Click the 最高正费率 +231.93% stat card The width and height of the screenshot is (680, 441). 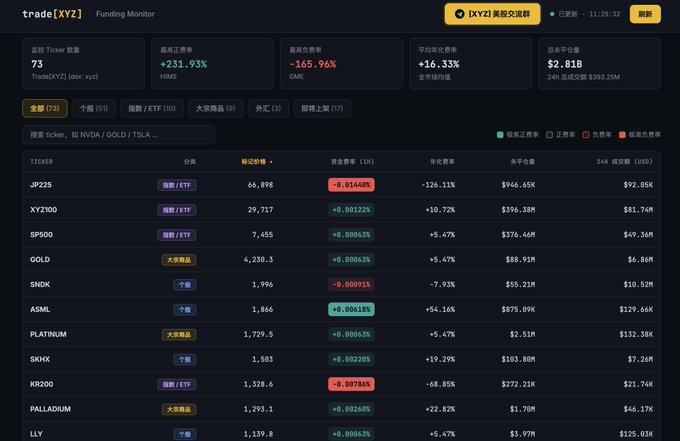coord(212,63)
